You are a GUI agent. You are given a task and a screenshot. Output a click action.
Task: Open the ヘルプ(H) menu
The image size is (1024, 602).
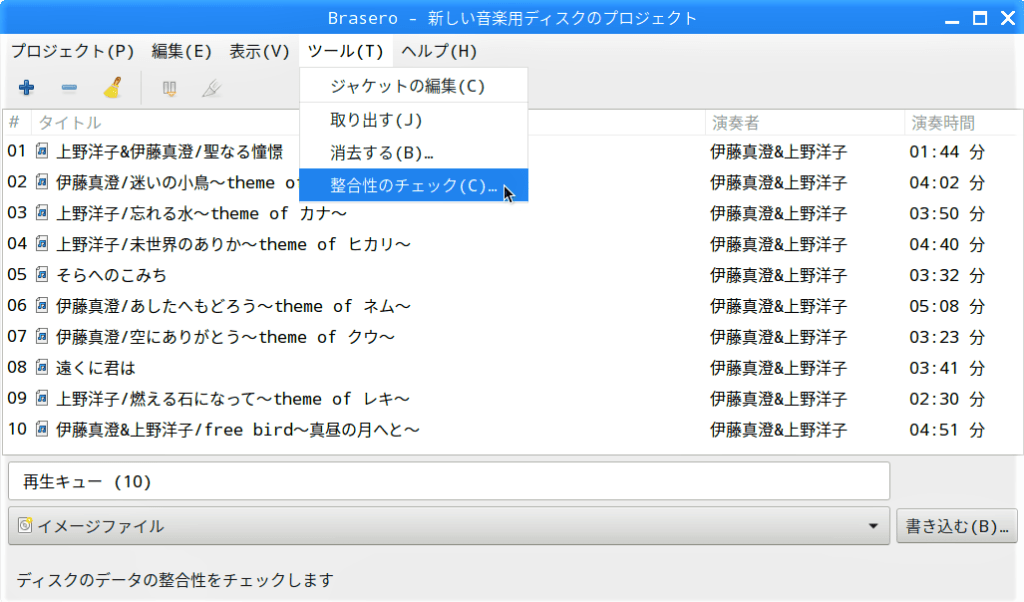(439, 51)
